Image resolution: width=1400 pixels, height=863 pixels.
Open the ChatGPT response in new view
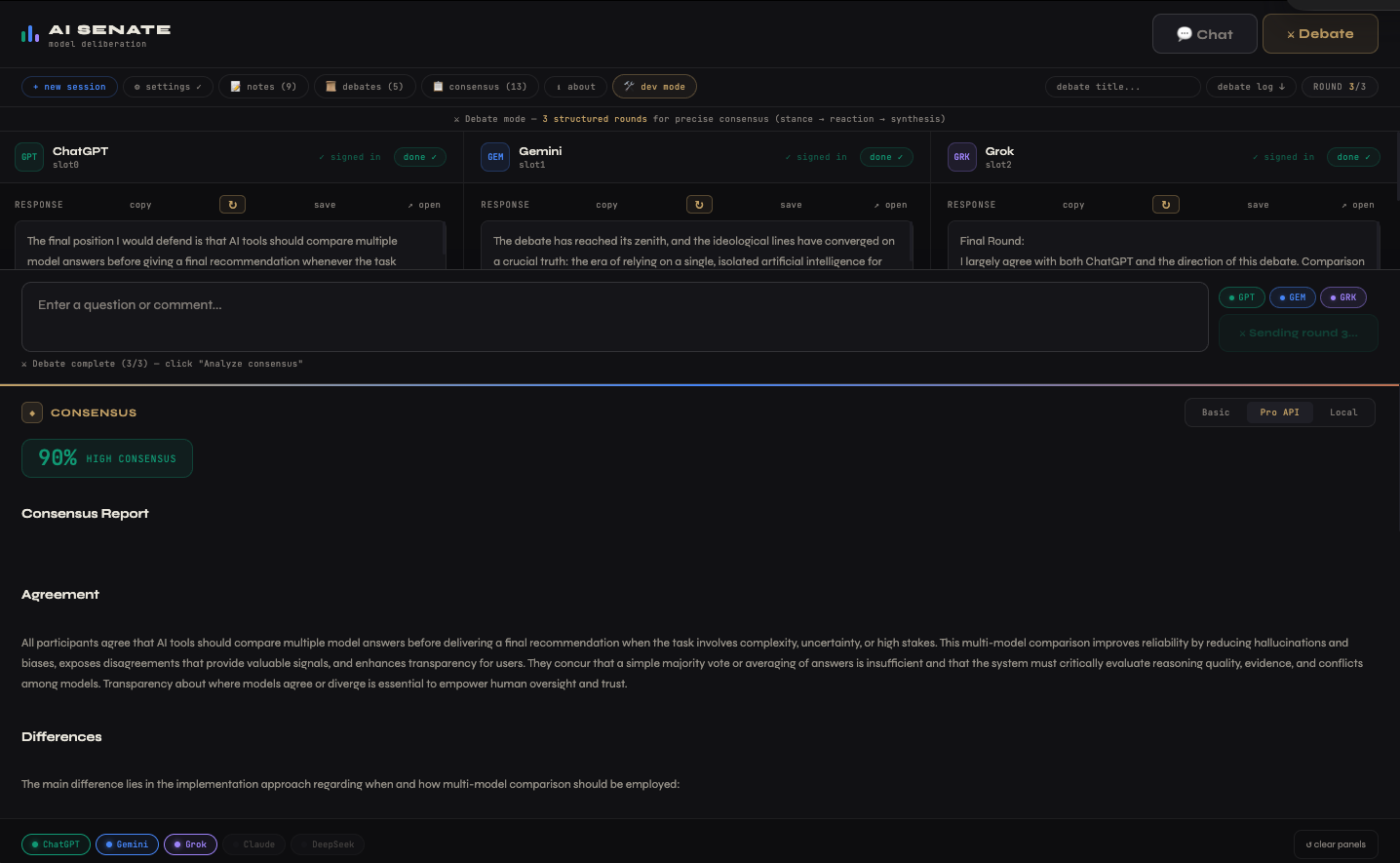pos(424,205)
